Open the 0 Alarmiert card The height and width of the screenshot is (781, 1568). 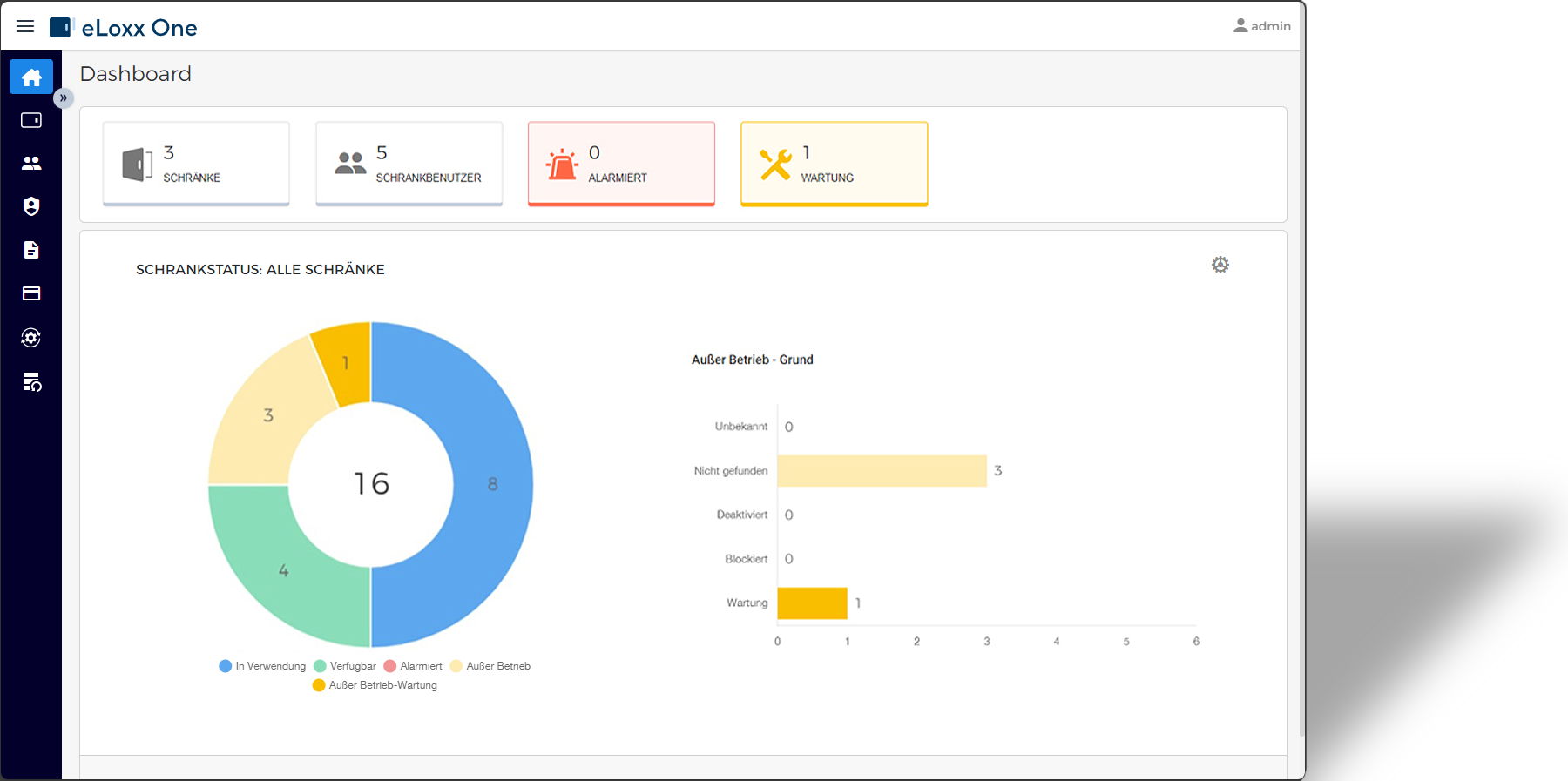coord(621,164)
